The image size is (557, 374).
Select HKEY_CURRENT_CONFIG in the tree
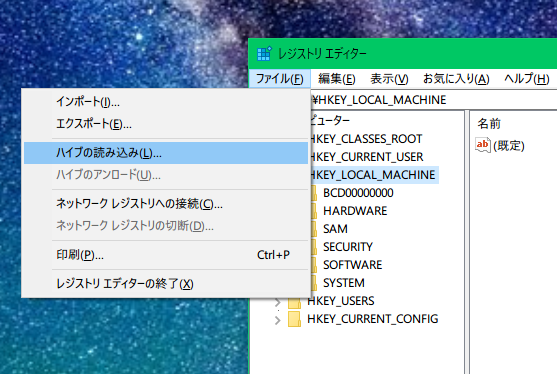(x=372, y=319)
